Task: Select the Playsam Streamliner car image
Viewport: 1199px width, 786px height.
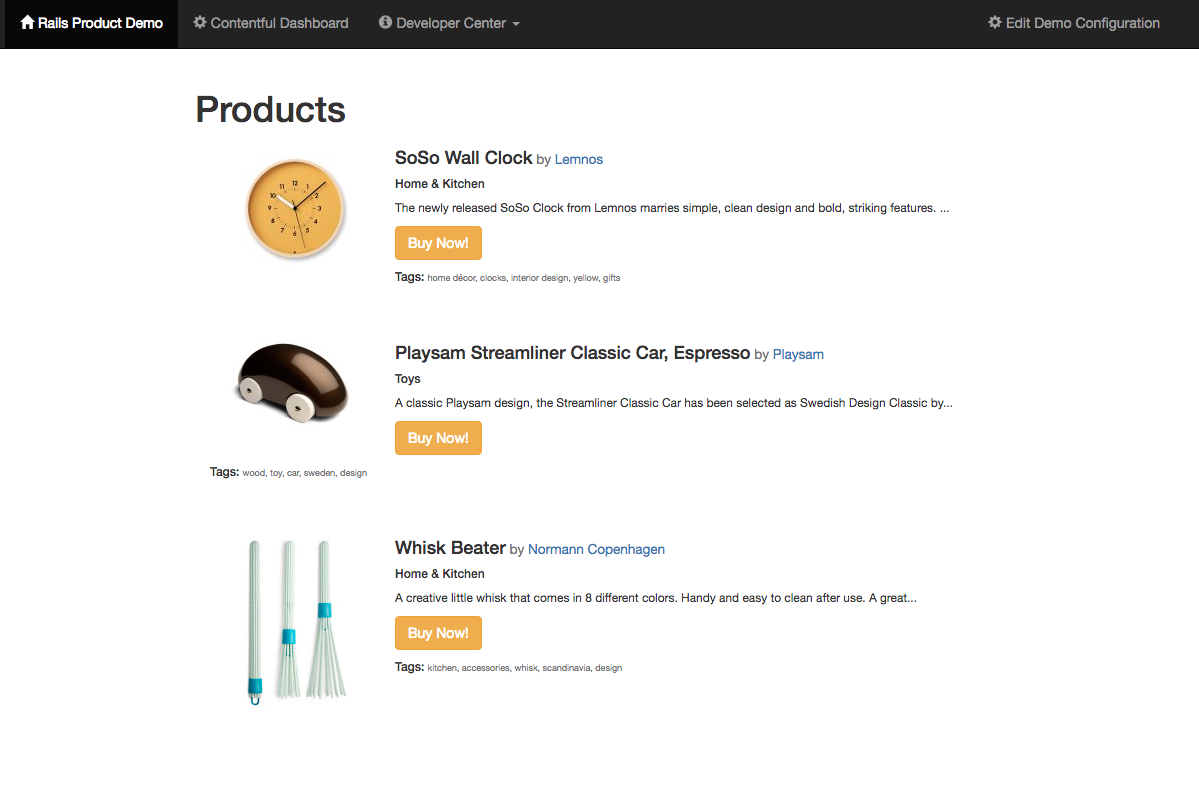Action: tap(292, 382)
